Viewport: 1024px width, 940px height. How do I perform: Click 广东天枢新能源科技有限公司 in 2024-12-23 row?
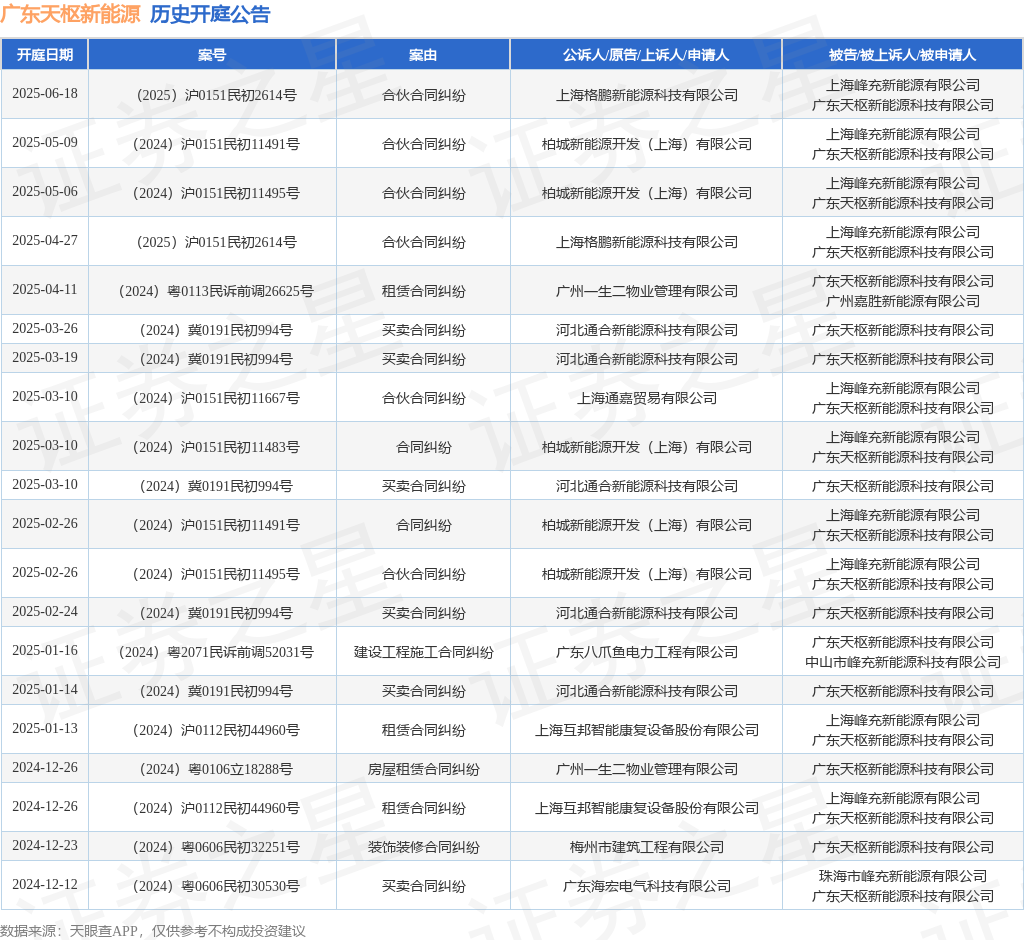(903, 847)
